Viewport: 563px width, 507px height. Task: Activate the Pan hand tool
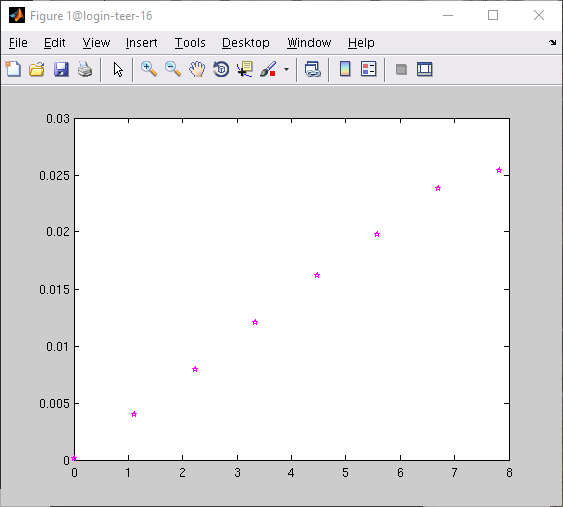pyautogui.click(x=197, y=69)
